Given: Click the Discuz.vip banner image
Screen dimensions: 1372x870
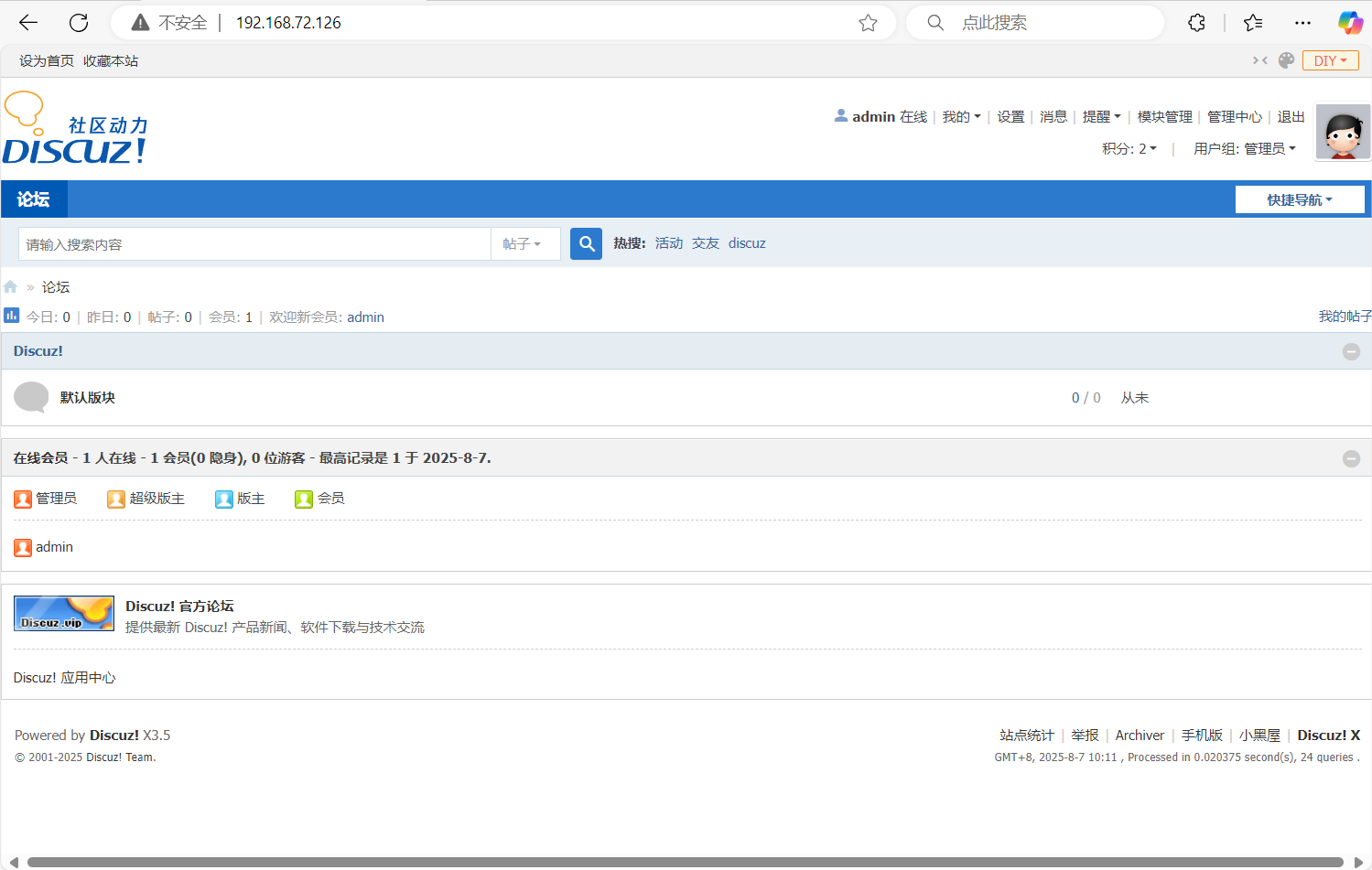Looking at the screenshot, I should (64, 613).
